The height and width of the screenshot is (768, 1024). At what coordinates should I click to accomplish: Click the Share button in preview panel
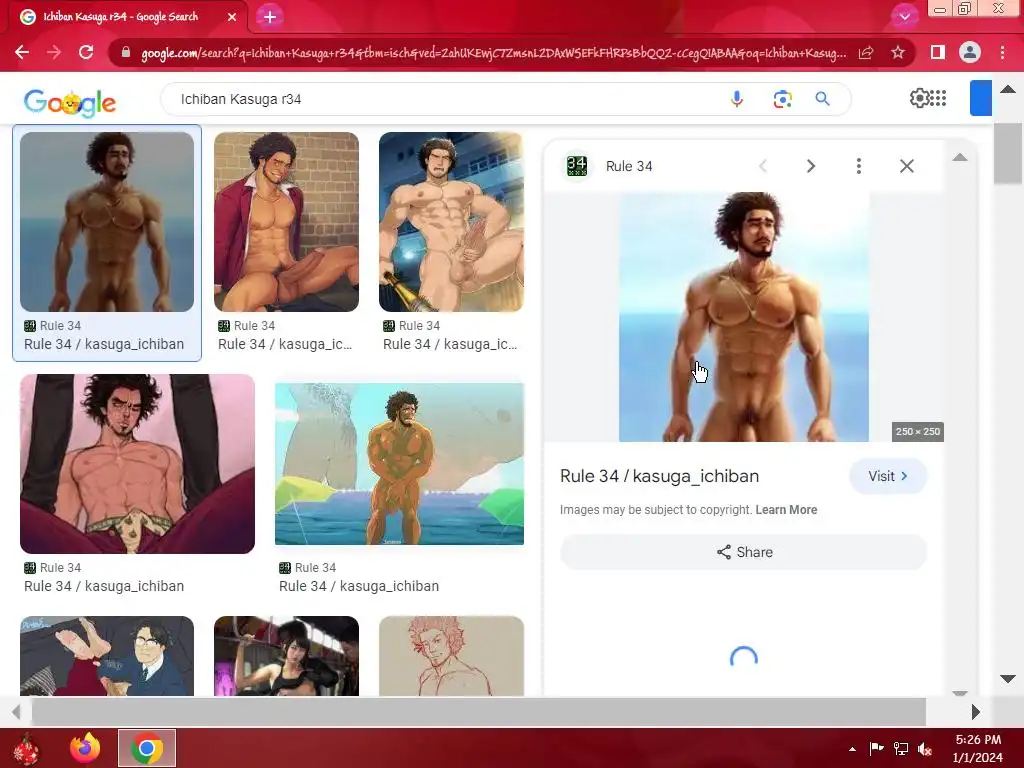[x=743, y=552]
